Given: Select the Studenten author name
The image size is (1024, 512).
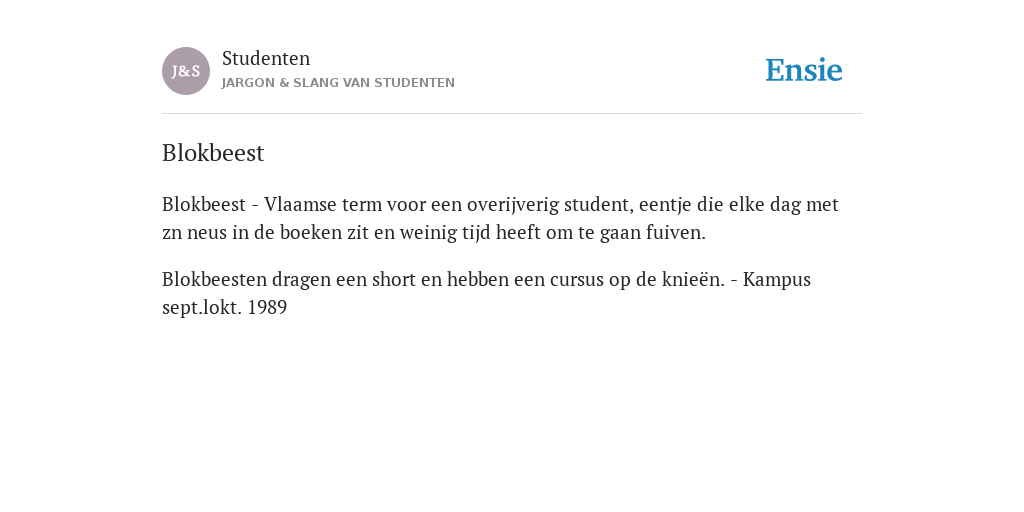Looking at the screenshot, I should click(x=266, y=58).
